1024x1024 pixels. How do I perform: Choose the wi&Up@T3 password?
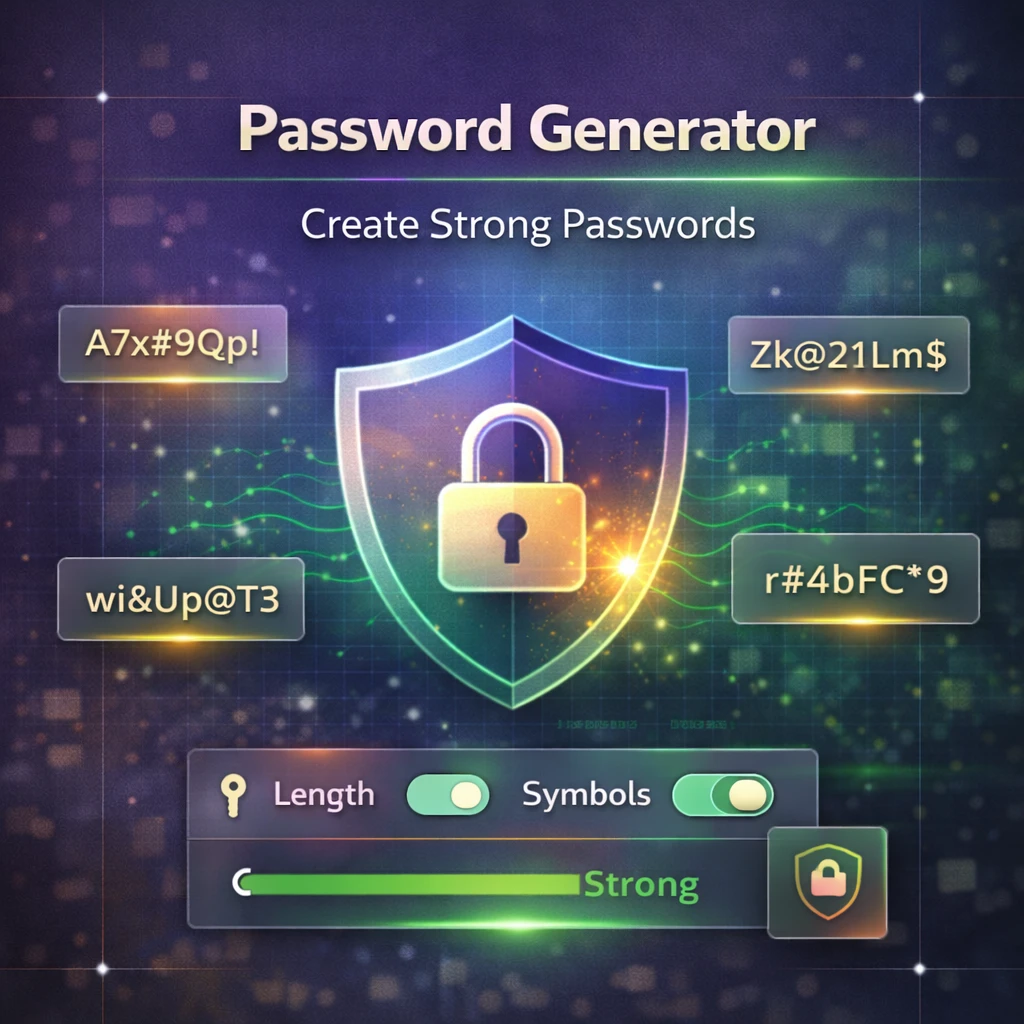tap(181, 599)
